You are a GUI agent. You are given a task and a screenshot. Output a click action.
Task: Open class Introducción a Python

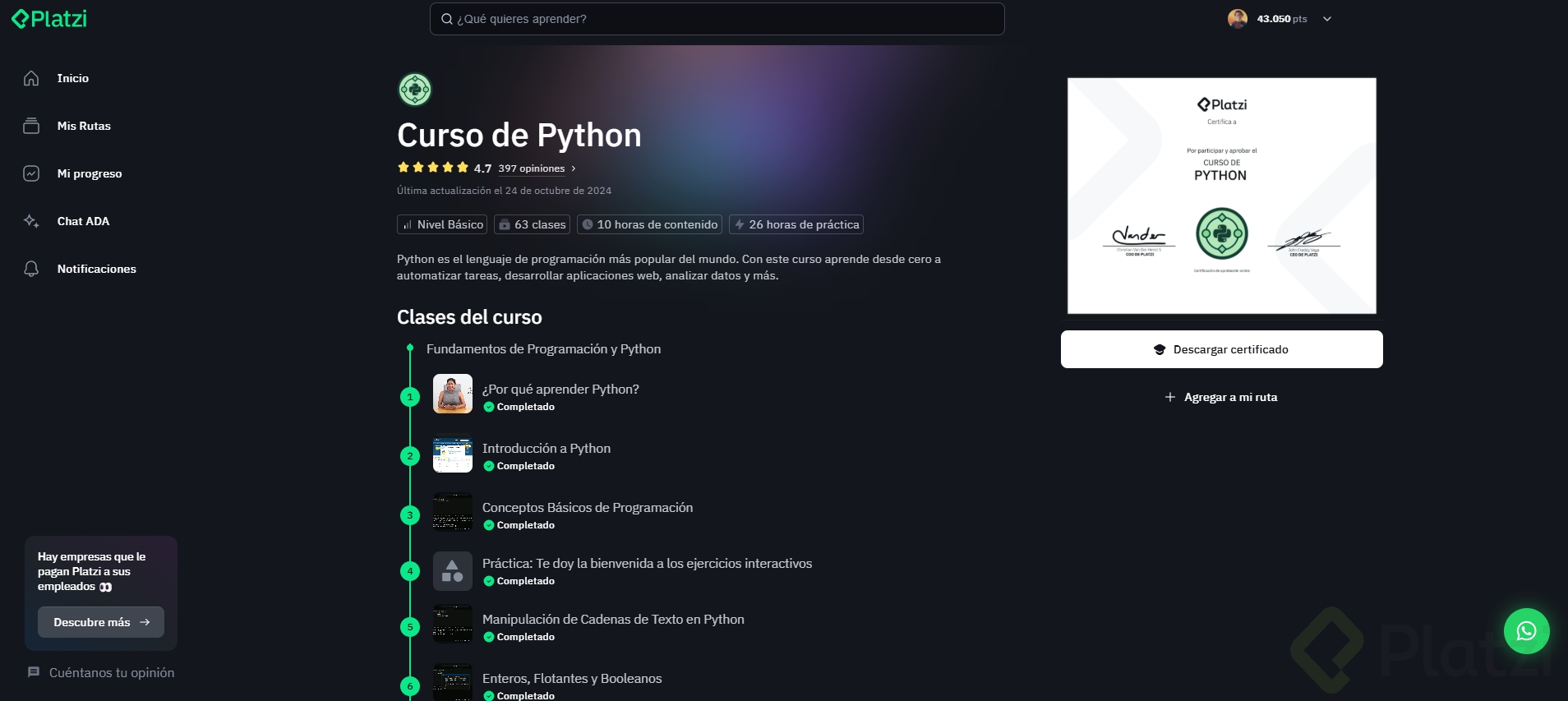[x=546, y=449]
